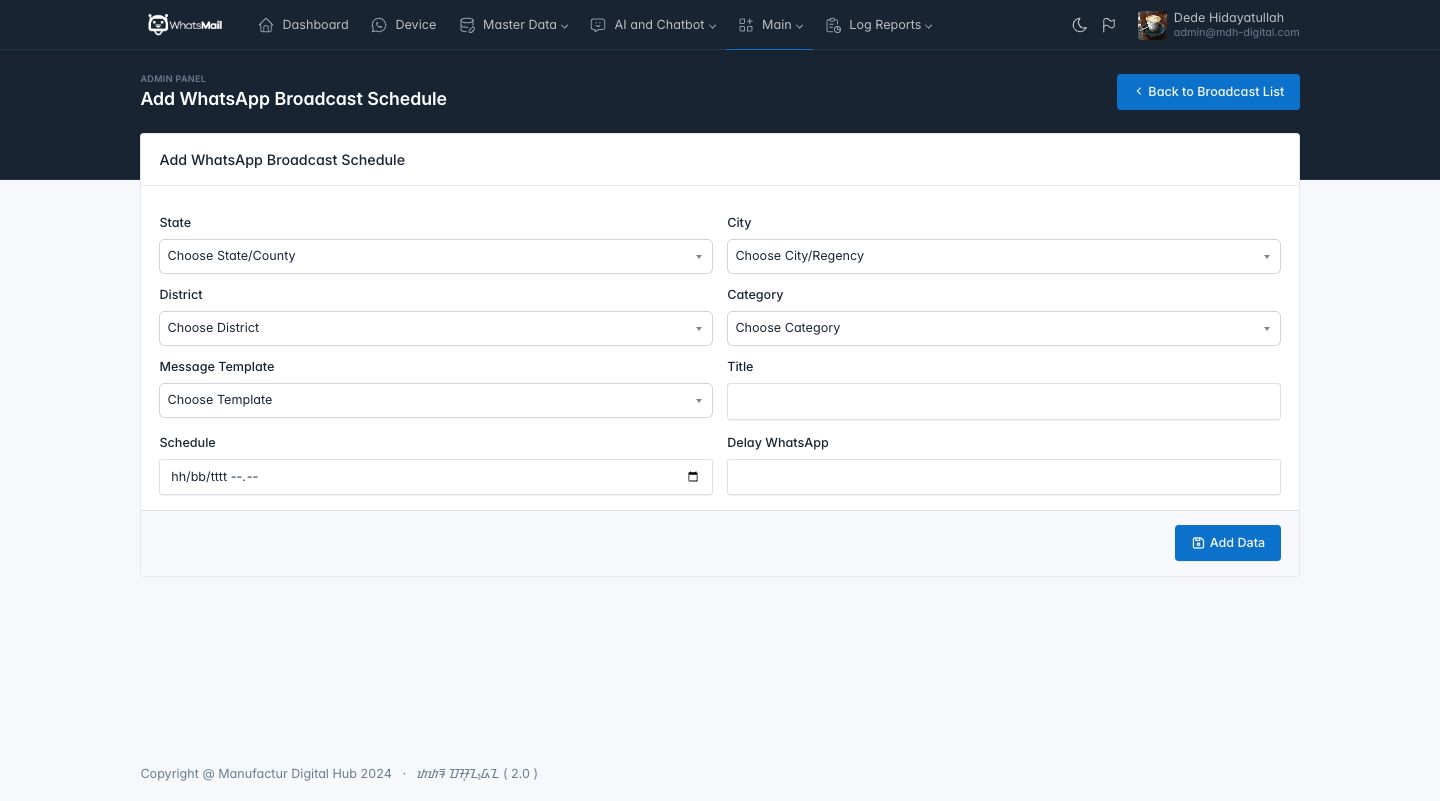1440x801 pixels.
Task: Open the Choose Template dropdown
Action: pyautogui.click(x=435, y=400)
